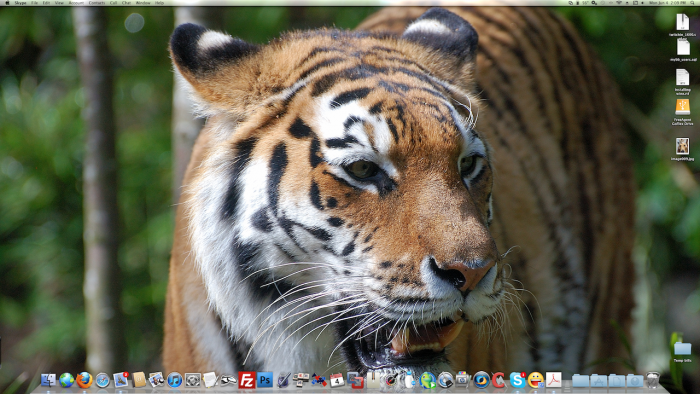
Task: Select mybb_users.sql file on desktop
Action: (x=683, y=50)
